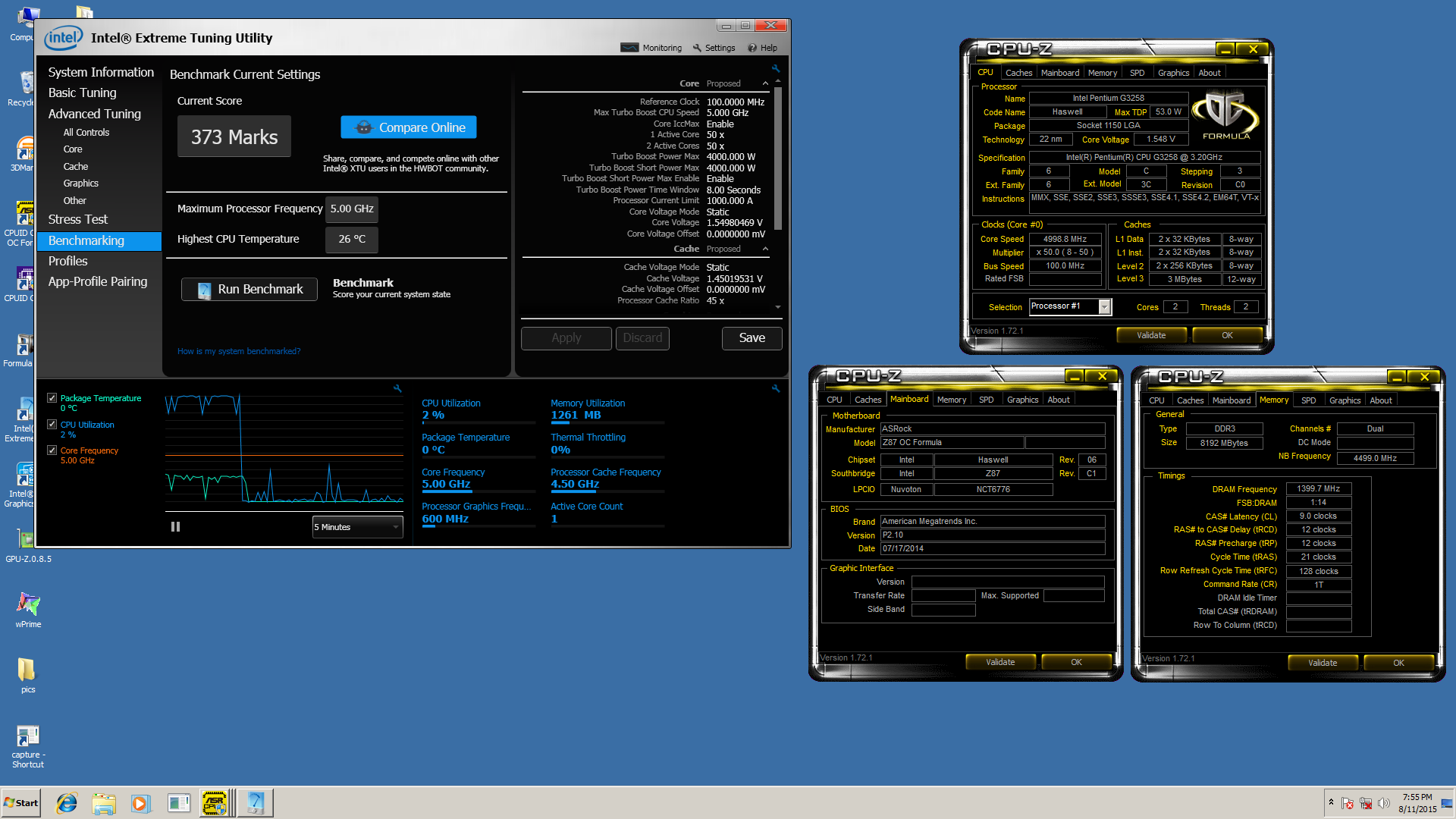Image resolution: width=1456 pixels, height=819 pixels.
Task: Click the ASRock CPU-Z taskbar icon
Action: [215, 803]
